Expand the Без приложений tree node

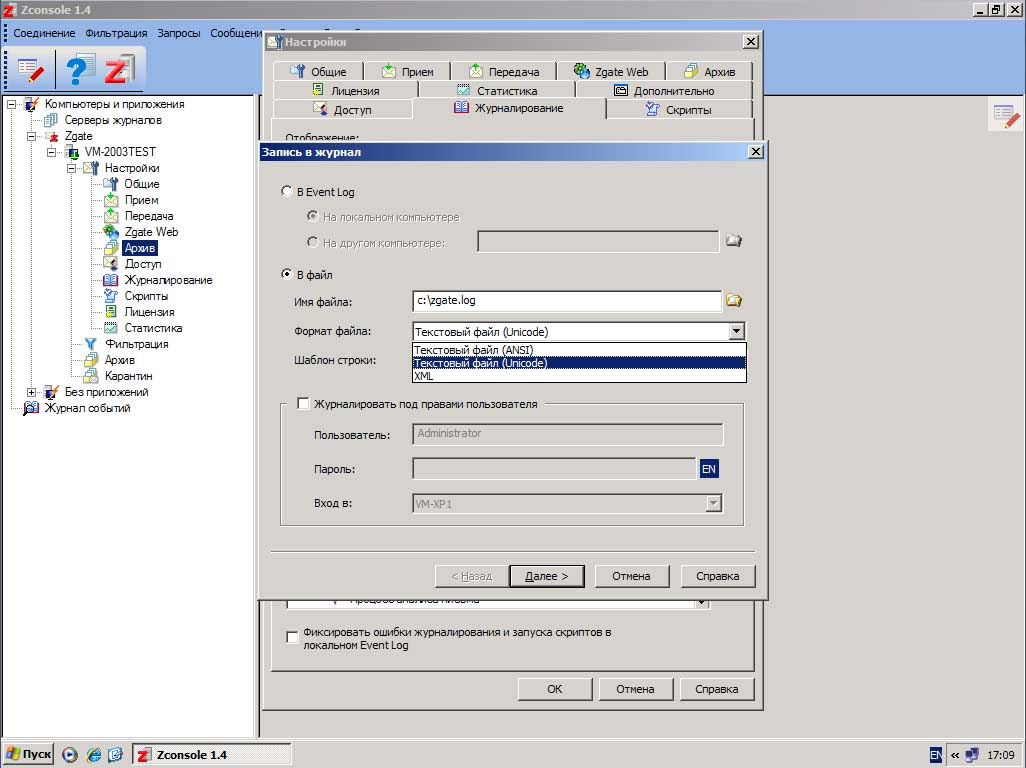point(31,392)
